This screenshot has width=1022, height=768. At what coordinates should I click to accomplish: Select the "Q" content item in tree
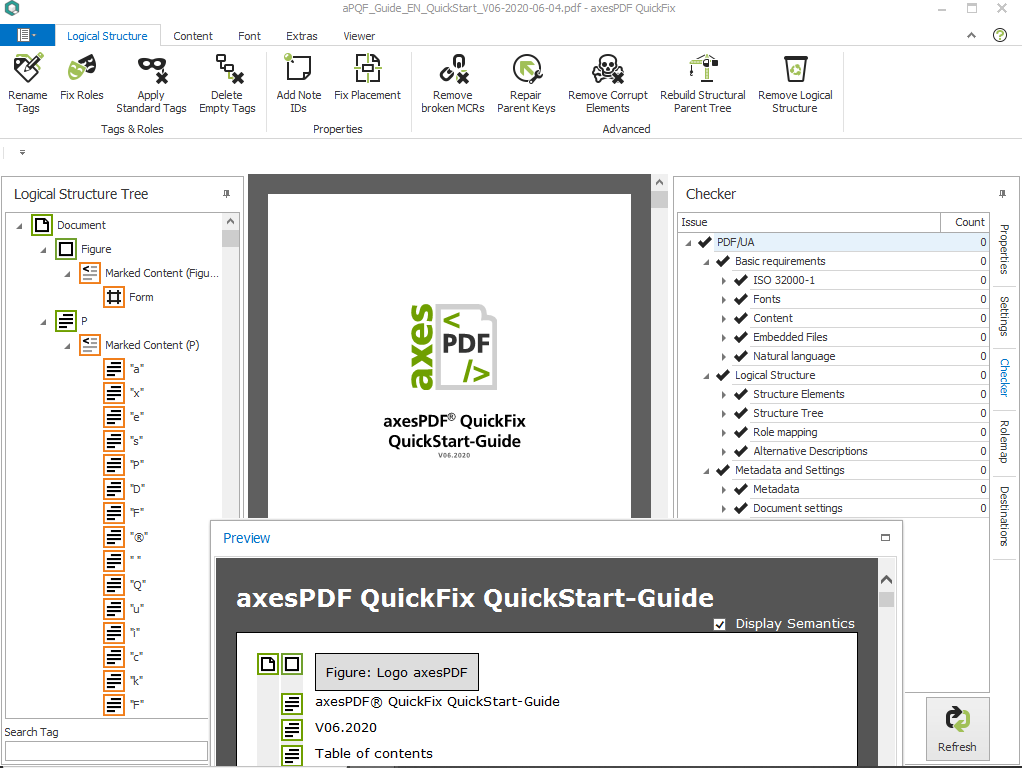[126, 585]
